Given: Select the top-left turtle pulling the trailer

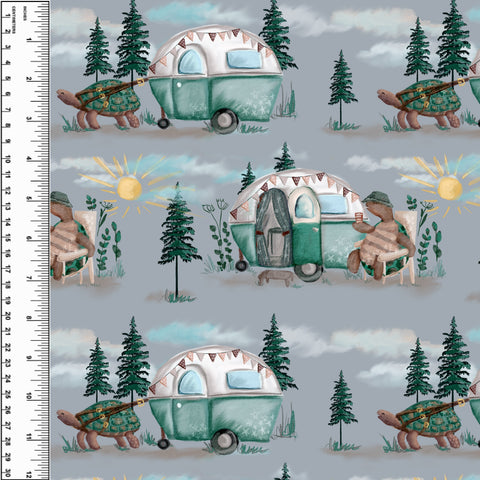Looking at the screenshot, I should pos(99,104).
